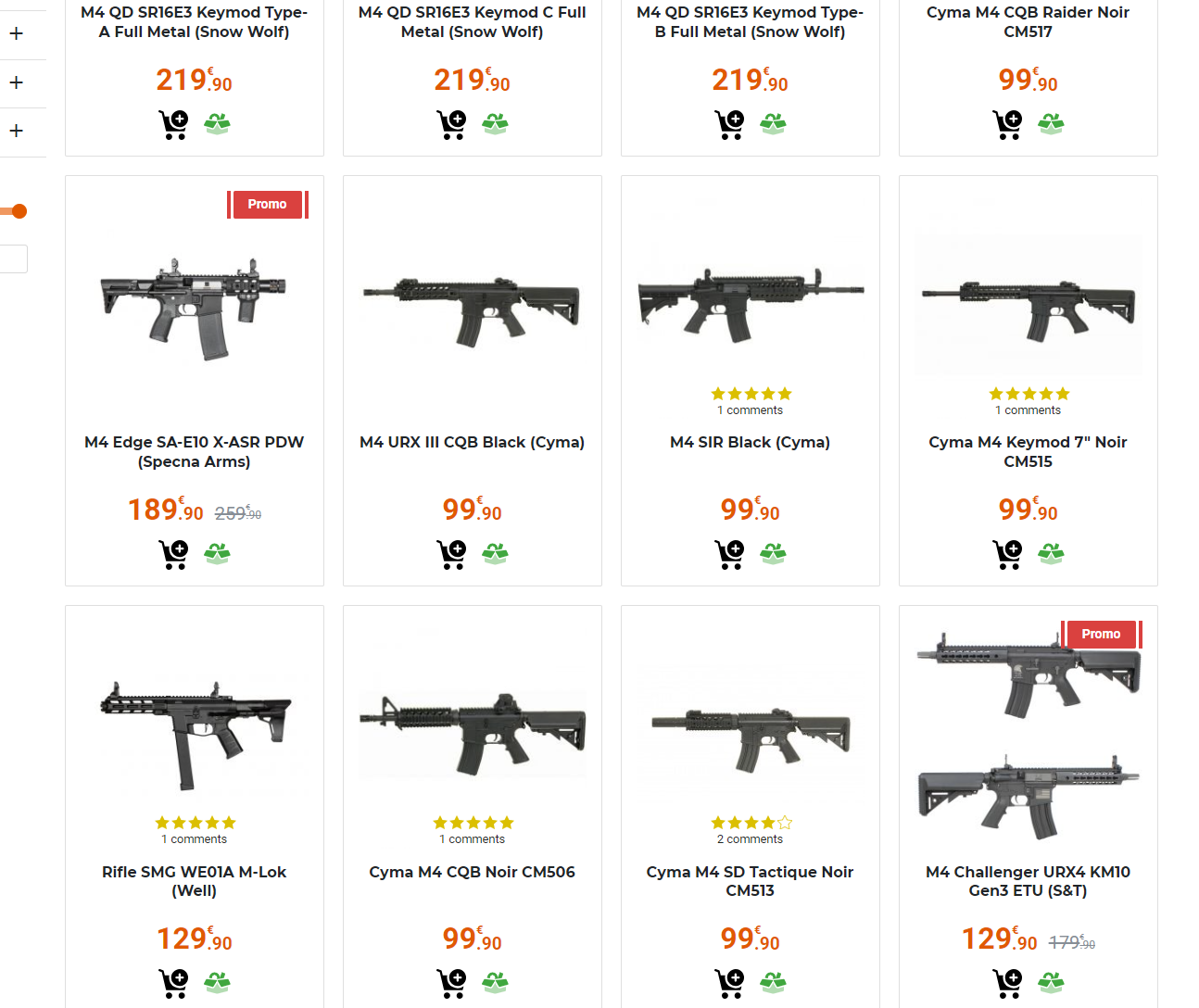Add M4 Challenger URX4 KM10 to cart
This screenshot has height=1008, width=1199.
[1007, 983]
